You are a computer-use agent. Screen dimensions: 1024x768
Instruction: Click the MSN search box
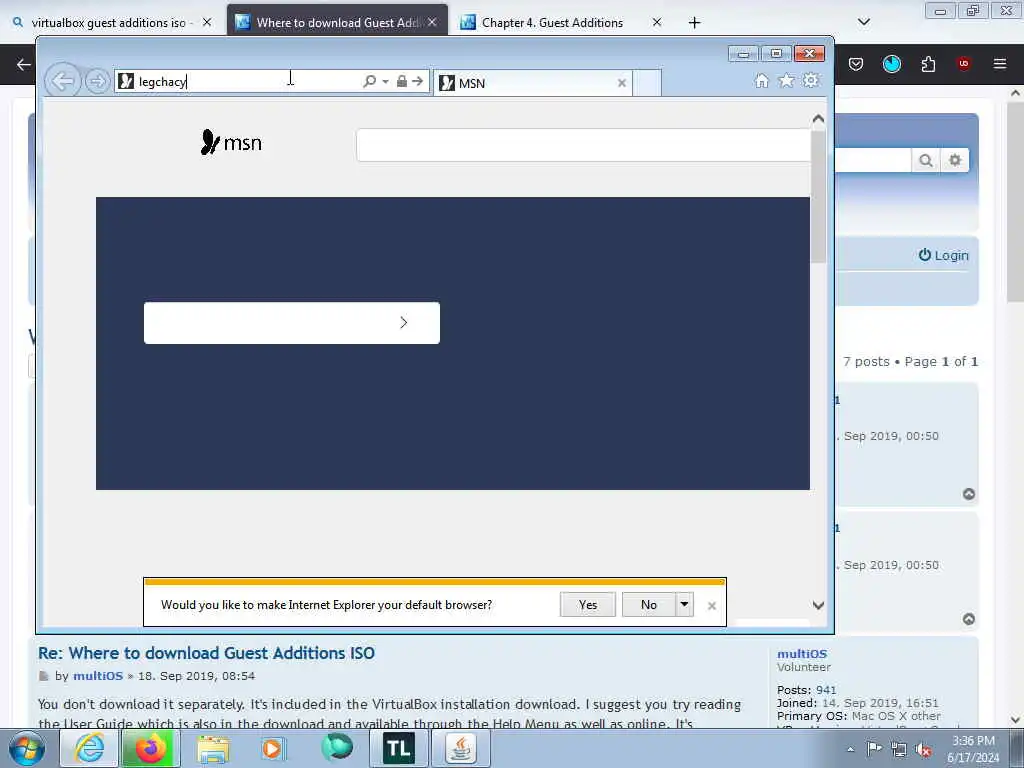(x=583, y=145)
